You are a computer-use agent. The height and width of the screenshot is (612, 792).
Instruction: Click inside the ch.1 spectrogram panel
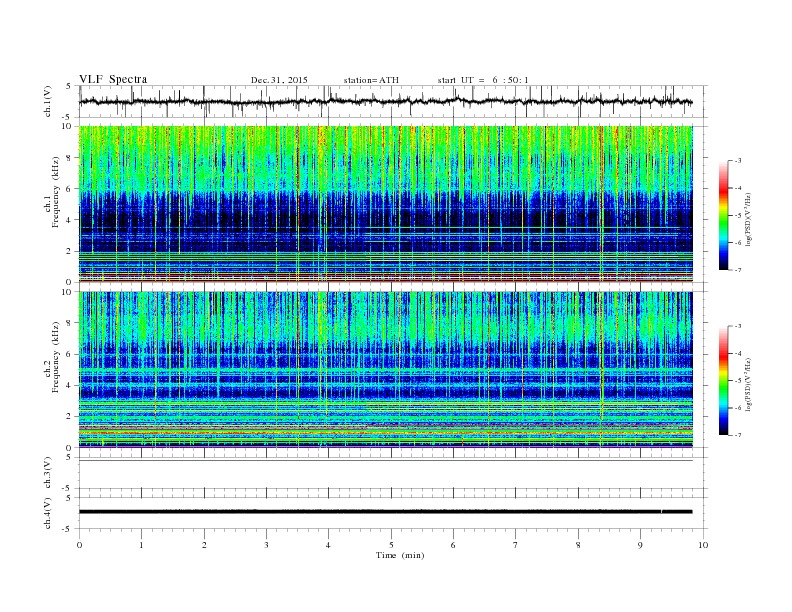[x=385, y=204]
